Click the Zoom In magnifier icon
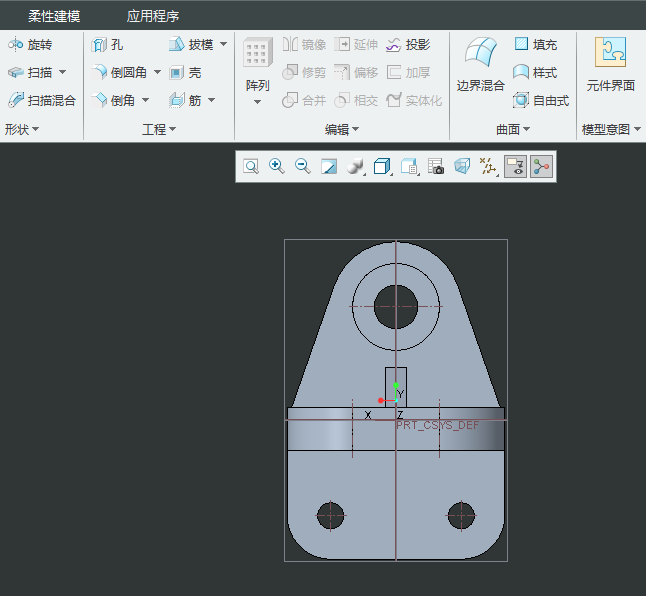The width and height of the screenshot is (646, 596). pyautogui.click(x=277, y=166)
